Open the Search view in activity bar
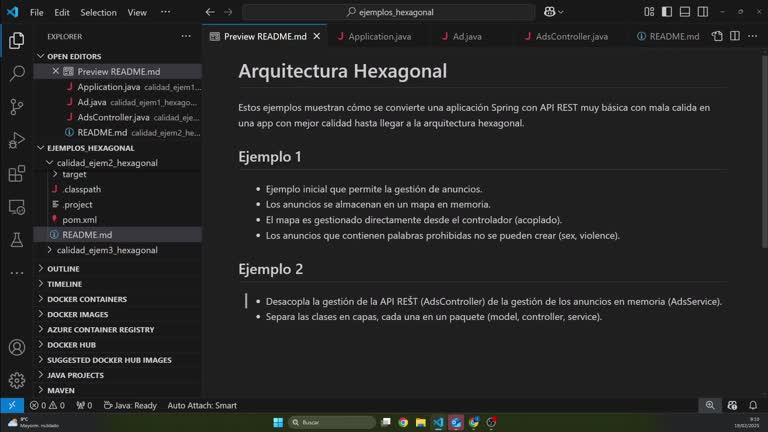This screenshot has height=432, width=768. tap(17, 73)
